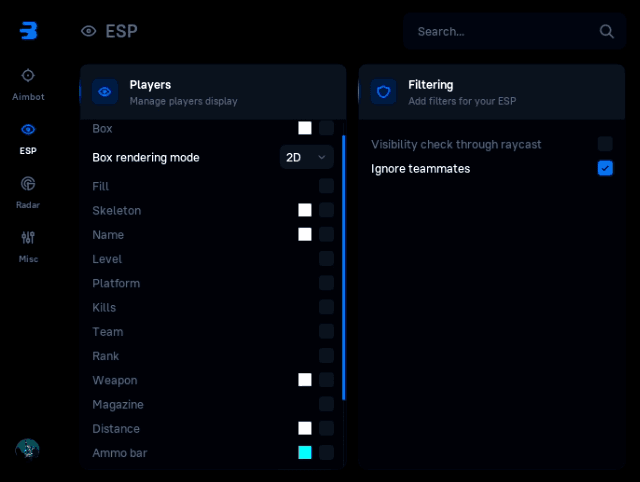640x482 pixels.
Task: Click the app logo icon in the sidebar
Action: pyautogui.click(x=28, y=30)
